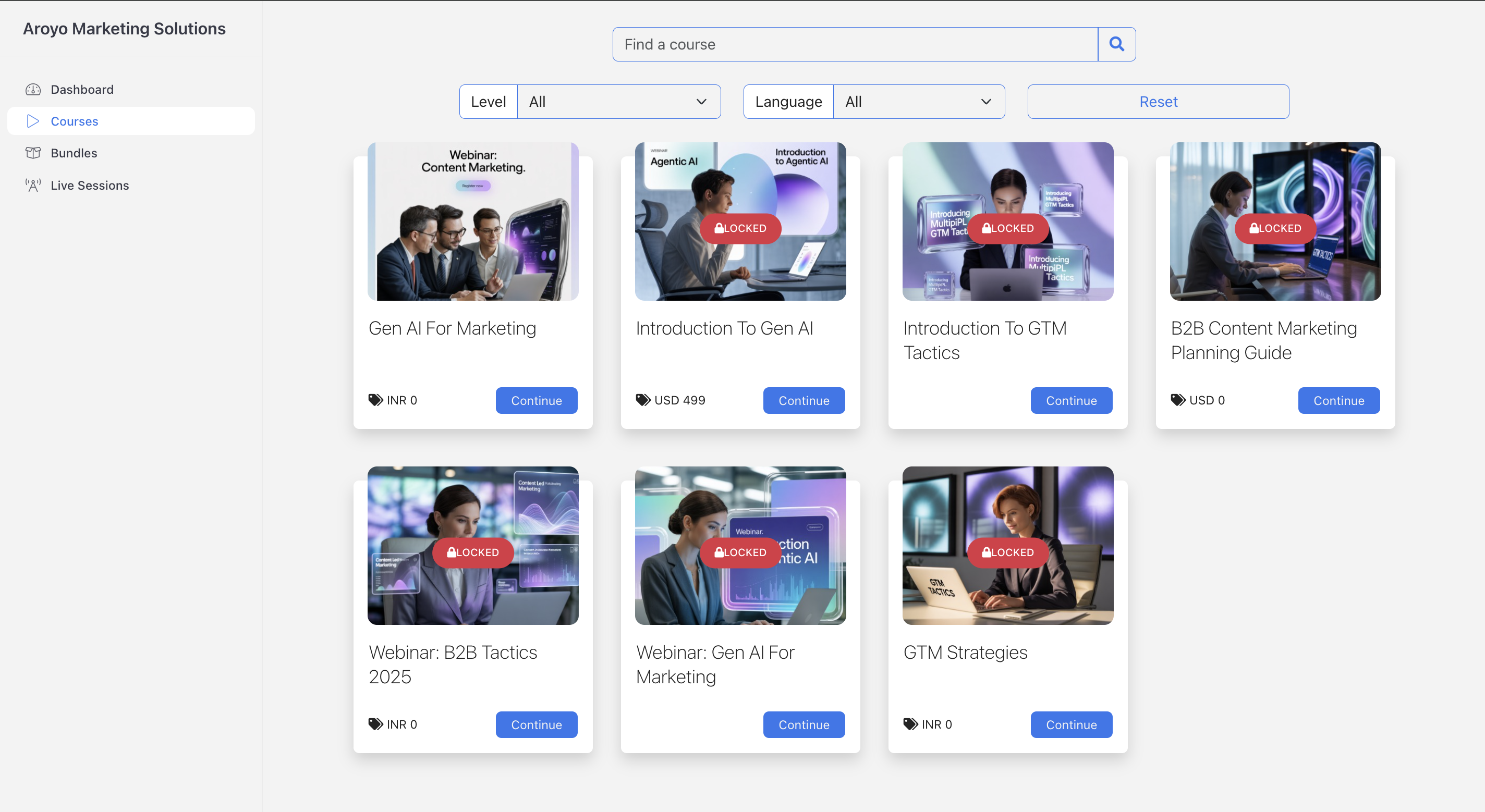Click the Bundles box icon

(33, 153)
